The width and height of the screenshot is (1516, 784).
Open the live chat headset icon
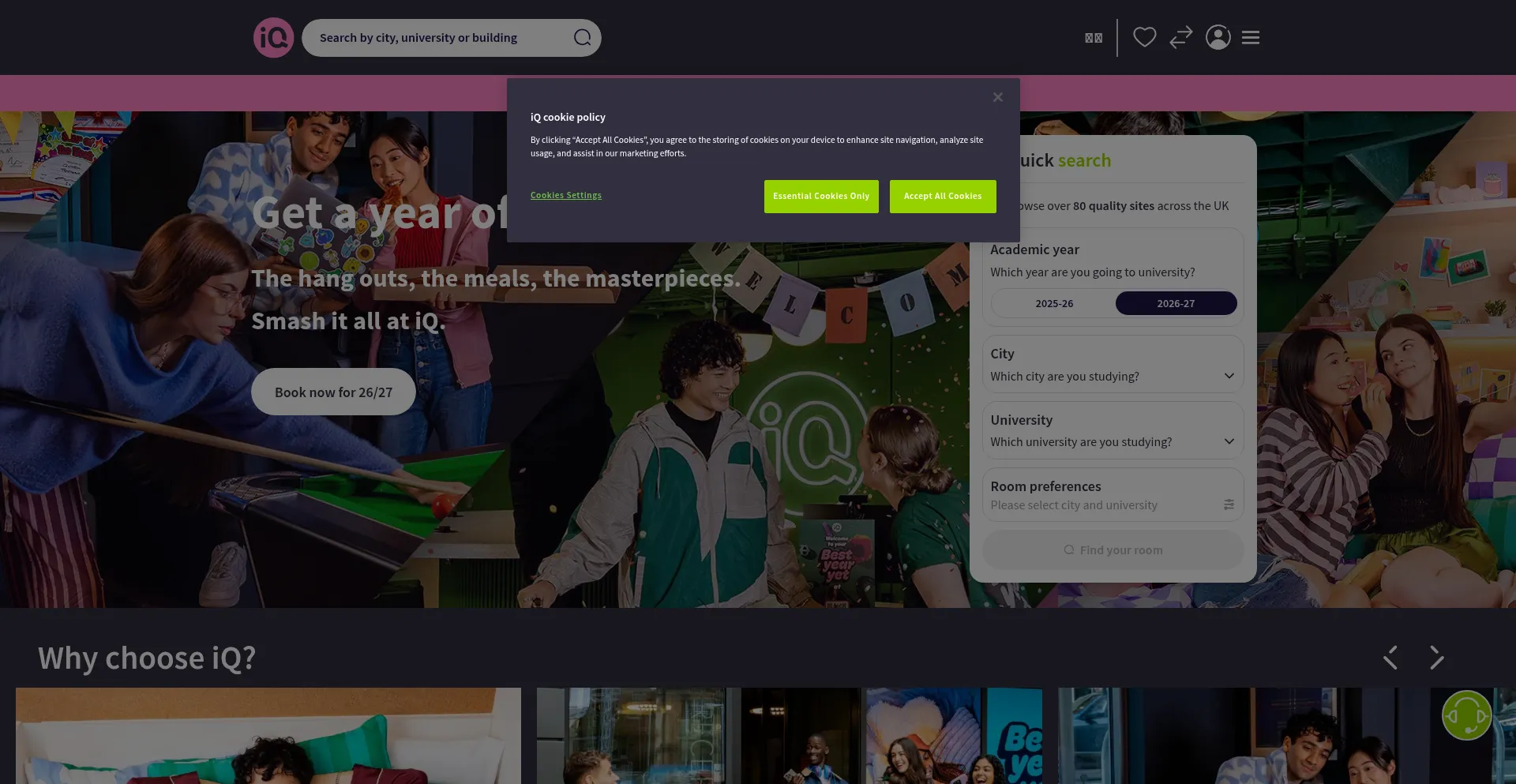[x=1466, y=715]
